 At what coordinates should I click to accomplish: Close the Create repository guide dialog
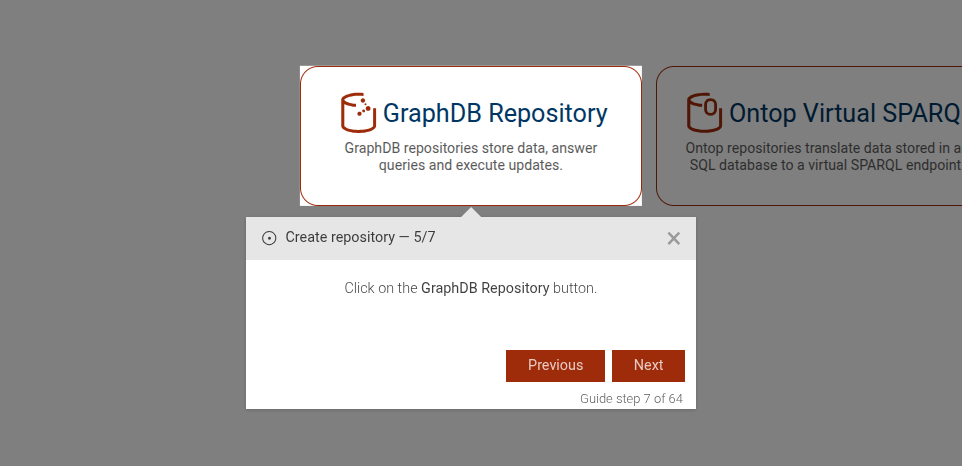[673, 238]
